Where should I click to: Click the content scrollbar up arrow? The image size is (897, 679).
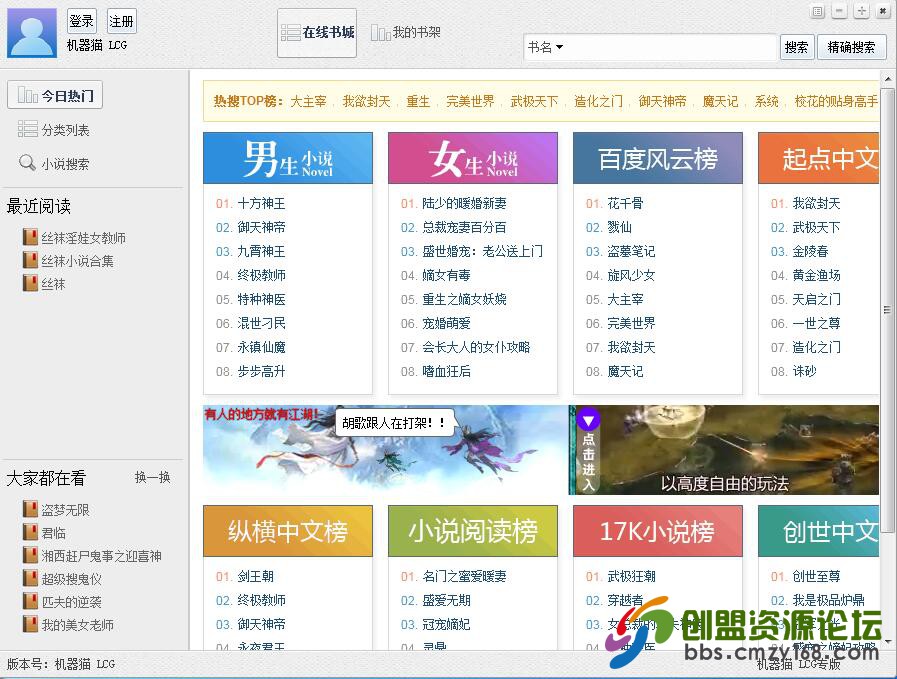point(887,79)
